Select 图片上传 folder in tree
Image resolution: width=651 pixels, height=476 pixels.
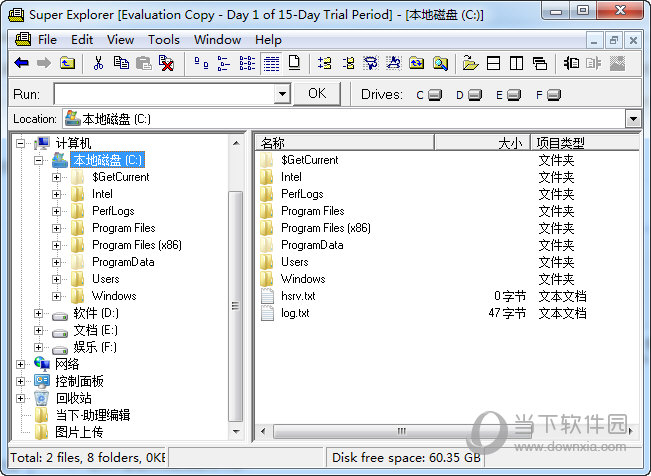79,432
